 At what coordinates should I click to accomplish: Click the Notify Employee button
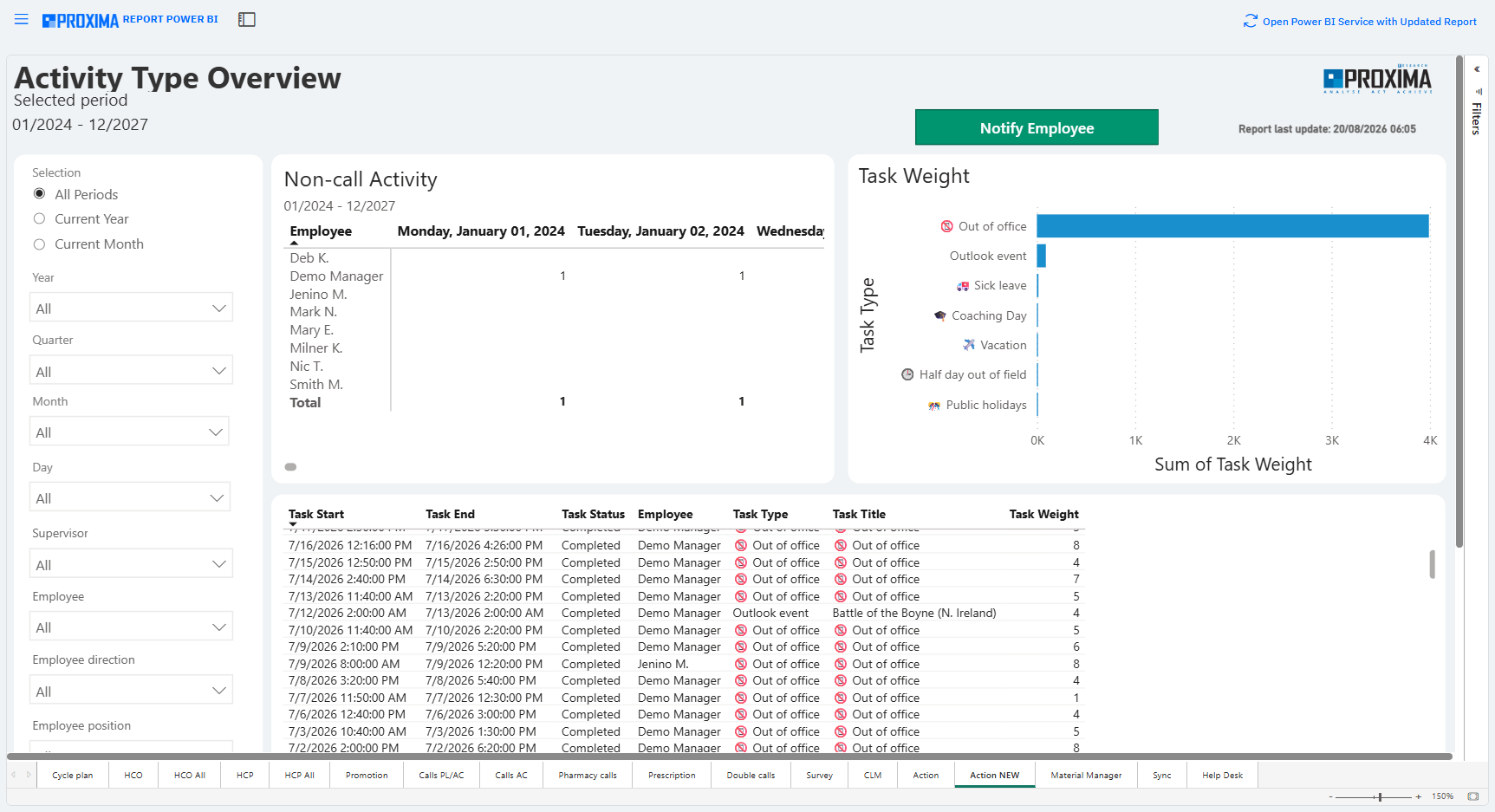pyautogui.click(x=1037, y=127)
